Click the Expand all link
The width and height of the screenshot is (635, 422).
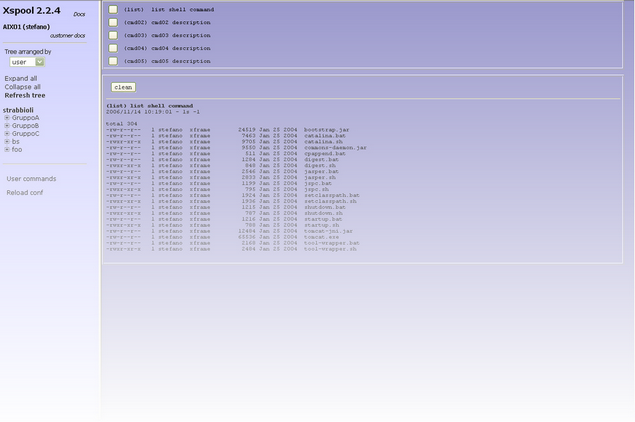coord(21,78)
